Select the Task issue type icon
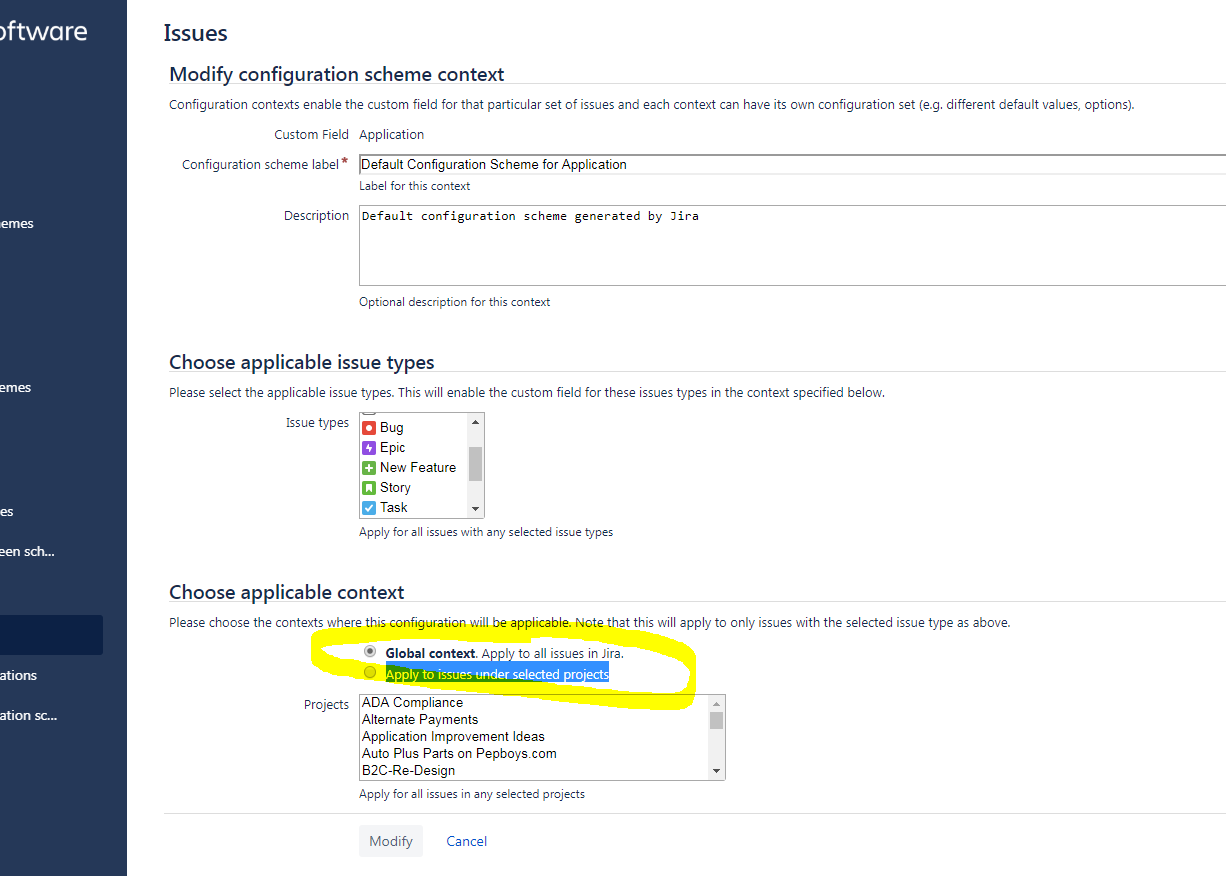This screenshot has width=1226, height=876. 369,507
